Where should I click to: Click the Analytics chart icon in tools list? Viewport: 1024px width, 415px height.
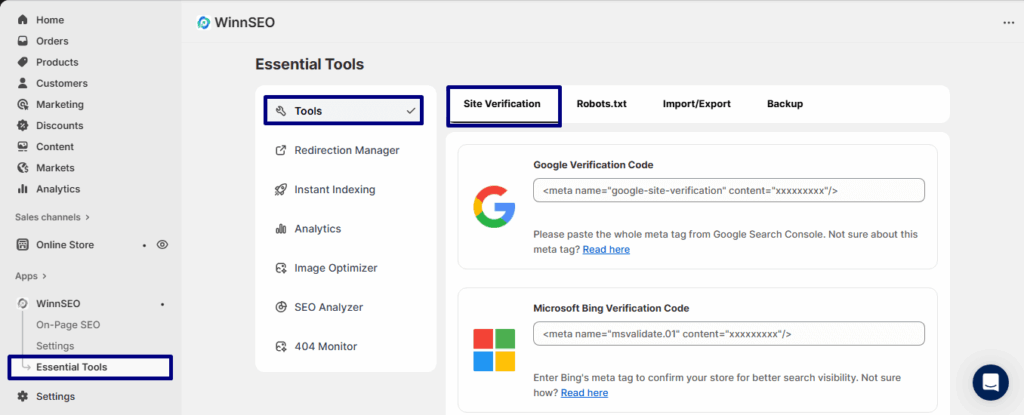(x=281, y=229)
